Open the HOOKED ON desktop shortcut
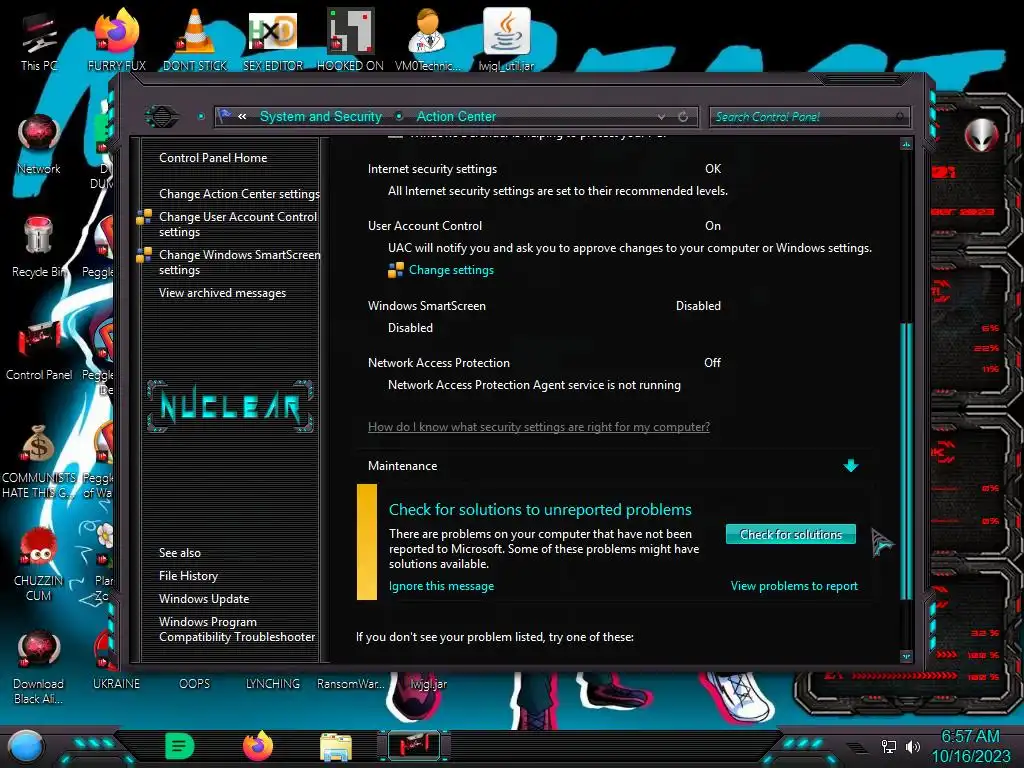Viewport: 1024px width, 768px height. [x=350, y=40]
